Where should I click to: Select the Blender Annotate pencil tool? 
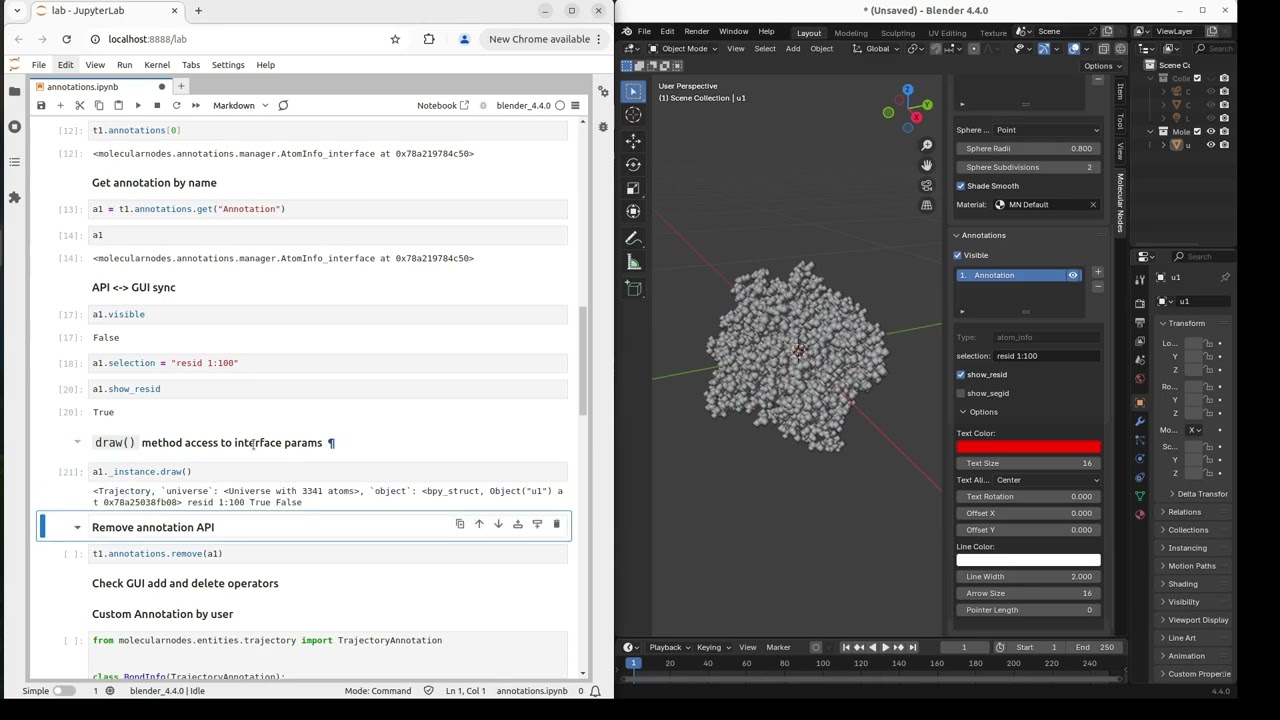633,238
